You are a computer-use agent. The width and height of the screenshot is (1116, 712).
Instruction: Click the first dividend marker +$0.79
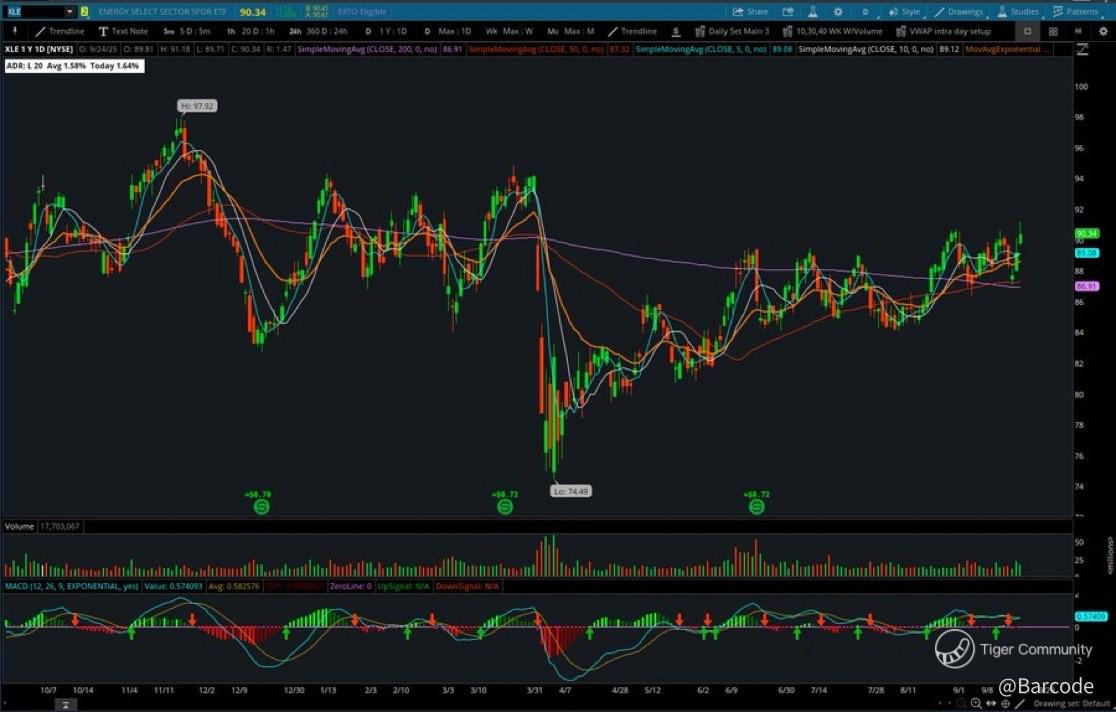click(x=260, y=506)
